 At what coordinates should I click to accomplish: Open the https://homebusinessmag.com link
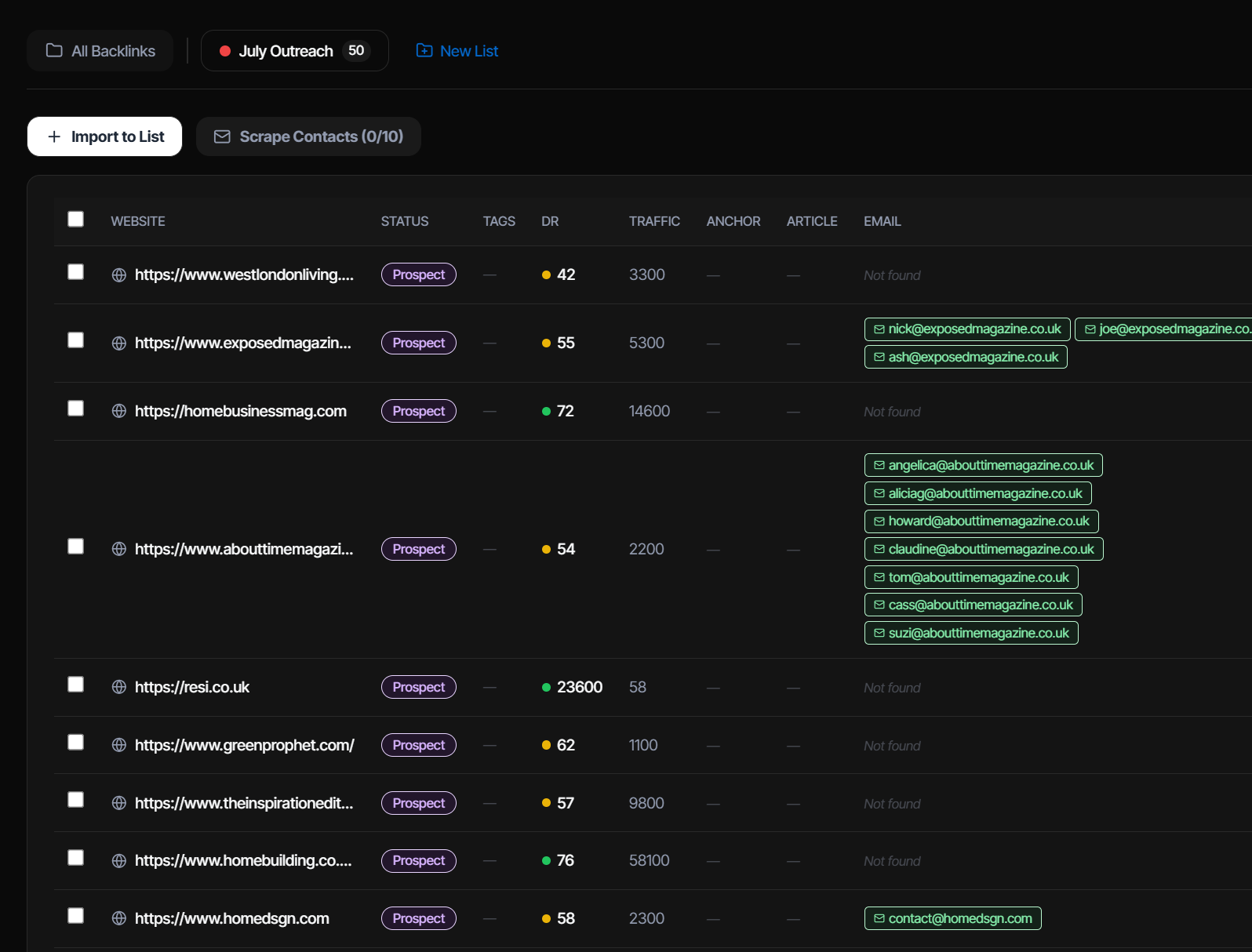click(241, 411)
